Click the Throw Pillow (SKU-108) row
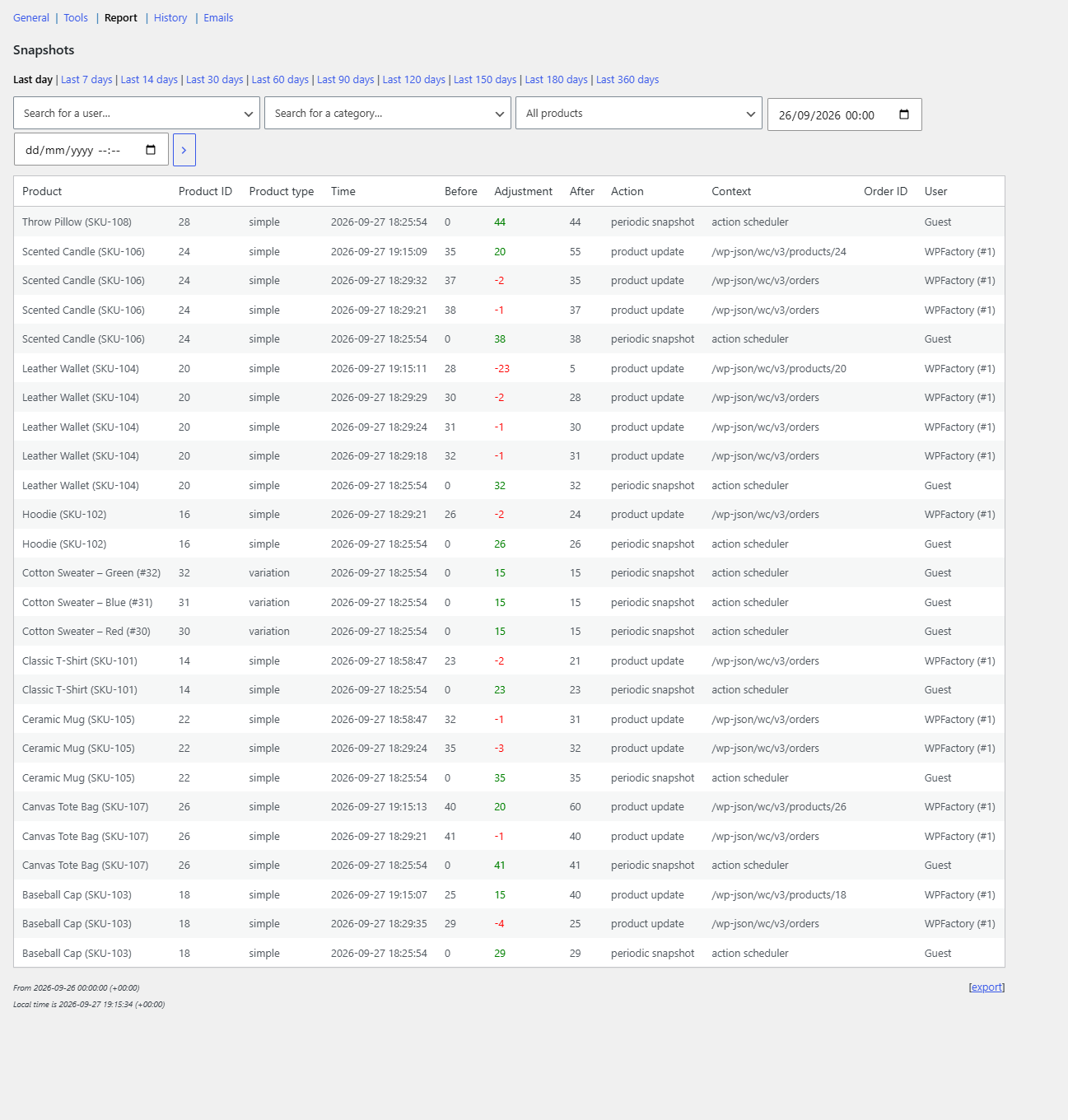Screen dimensions: 1068x1120 click(x=509, y=222)
